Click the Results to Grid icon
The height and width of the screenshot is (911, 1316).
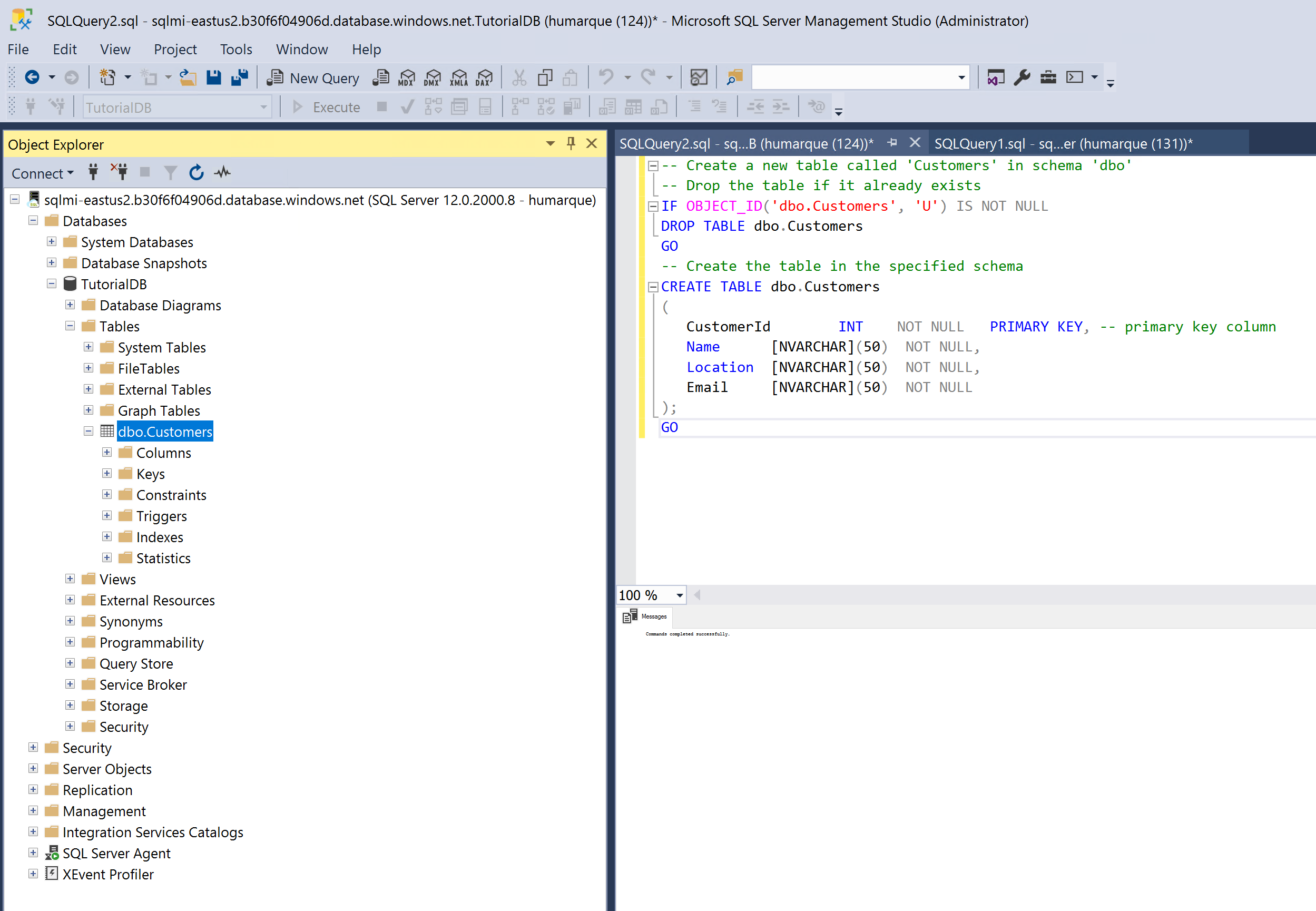pyautogui.click(x=632, y=107)
